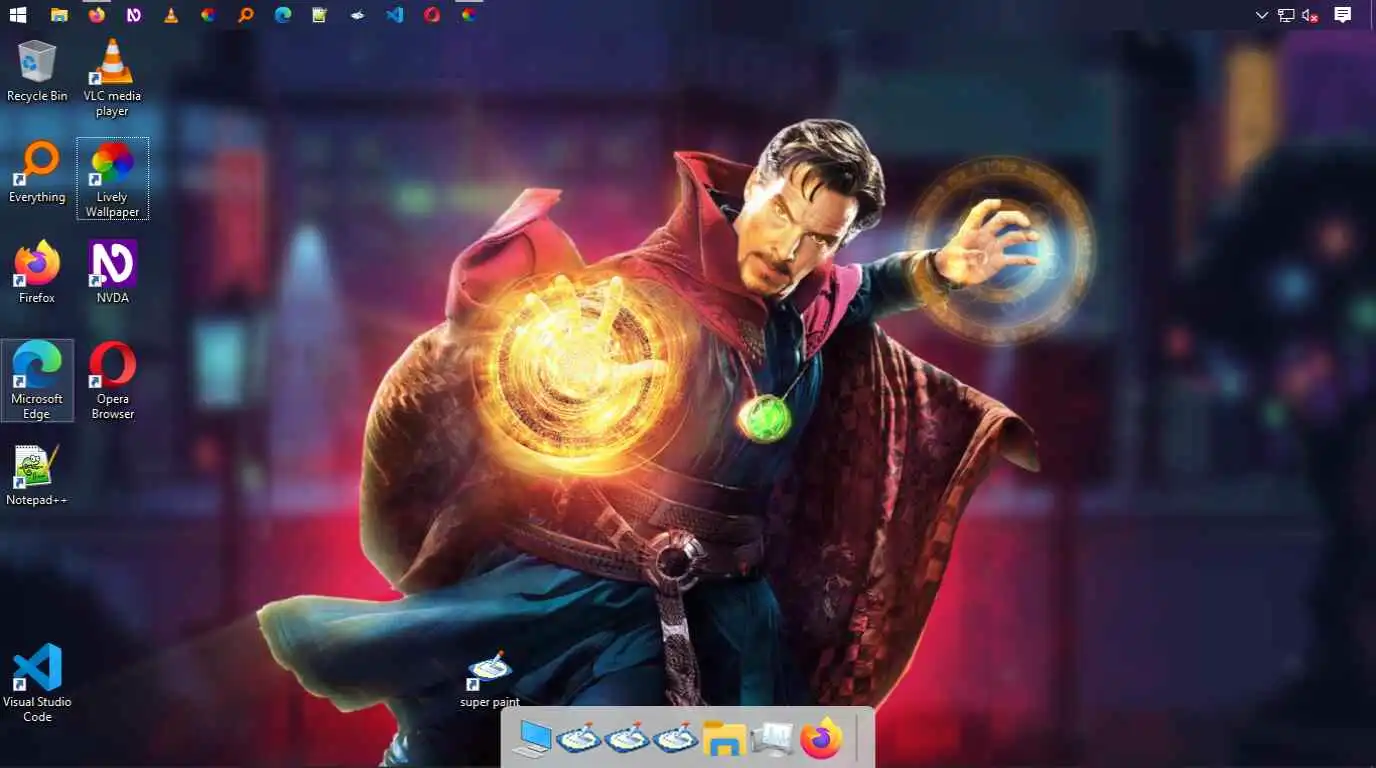
Task: Click the Everything search icon on the taskbar
Action: pyautogui.click(x=245, y=15)
